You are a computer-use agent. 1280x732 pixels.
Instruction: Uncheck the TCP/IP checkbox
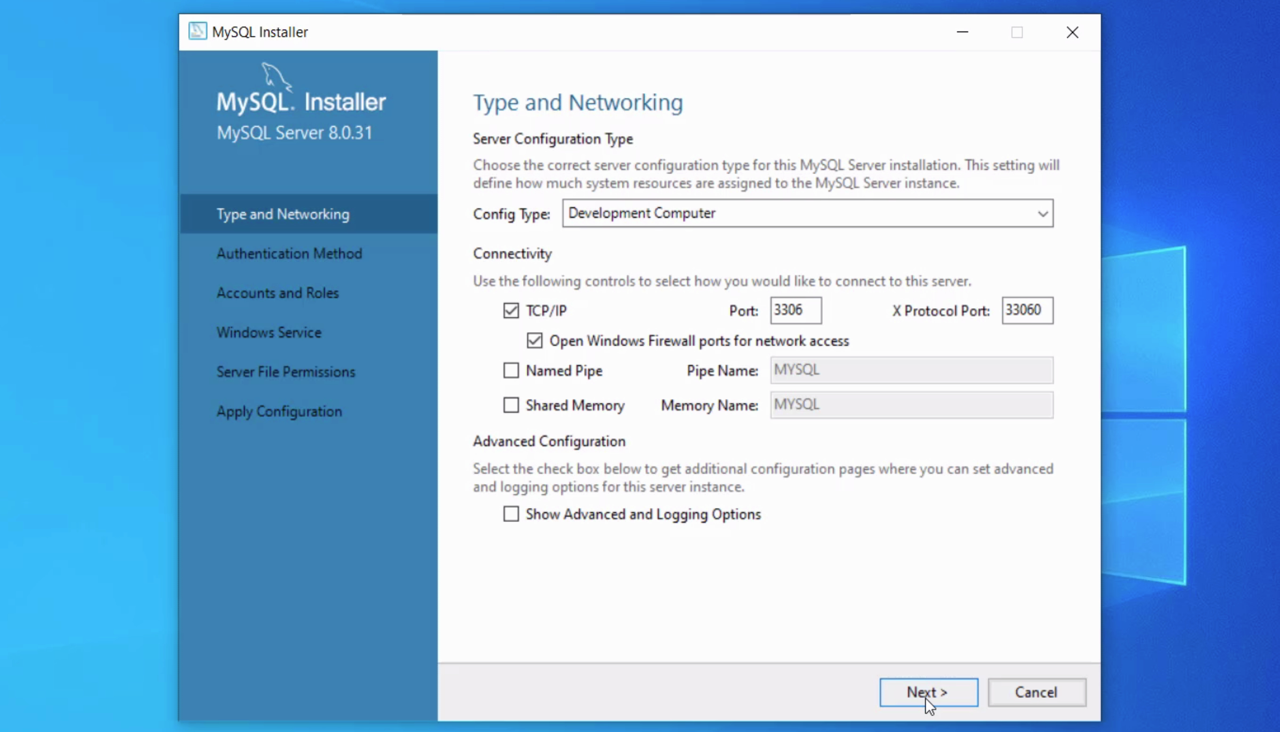[511, 311]
